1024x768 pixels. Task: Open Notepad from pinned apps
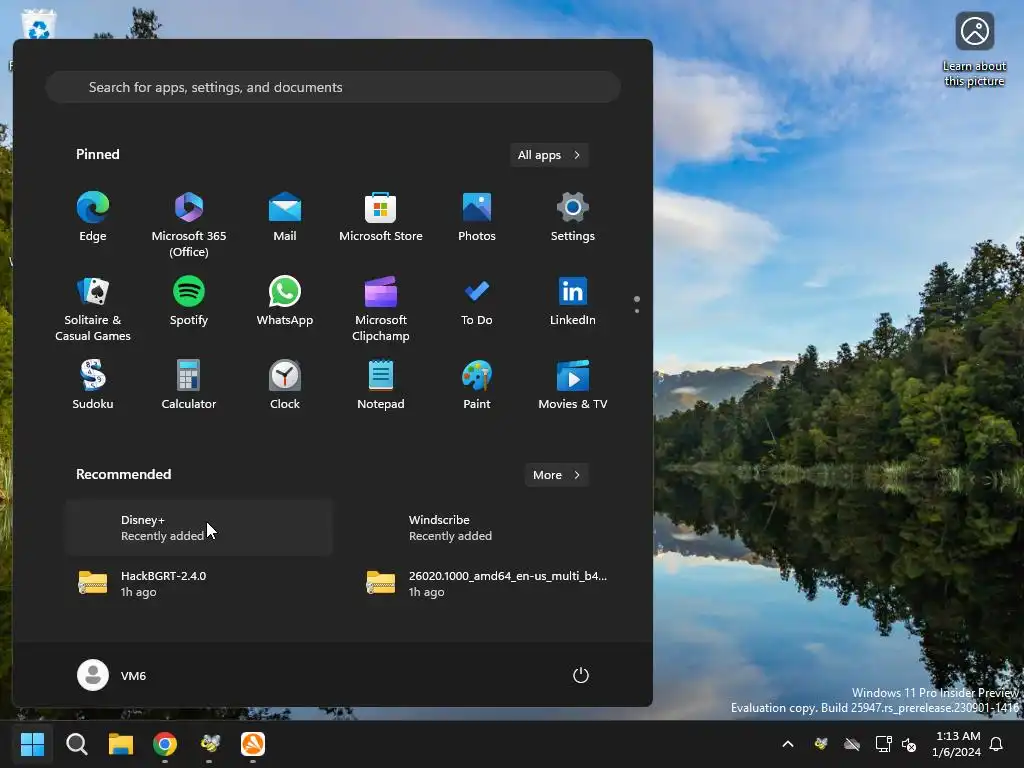381,385
